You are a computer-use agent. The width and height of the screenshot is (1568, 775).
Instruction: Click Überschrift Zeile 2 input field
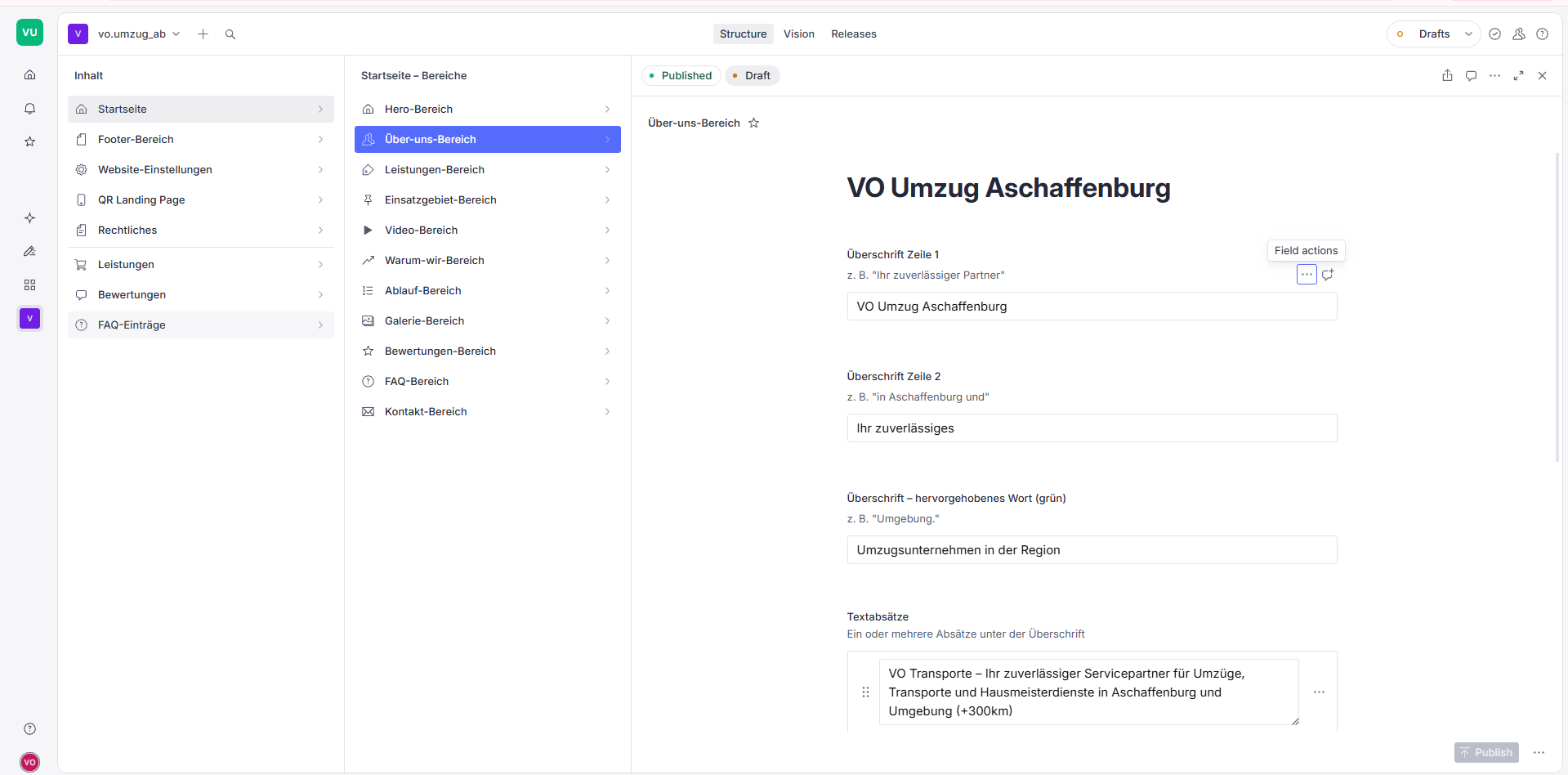point(1092,428)
